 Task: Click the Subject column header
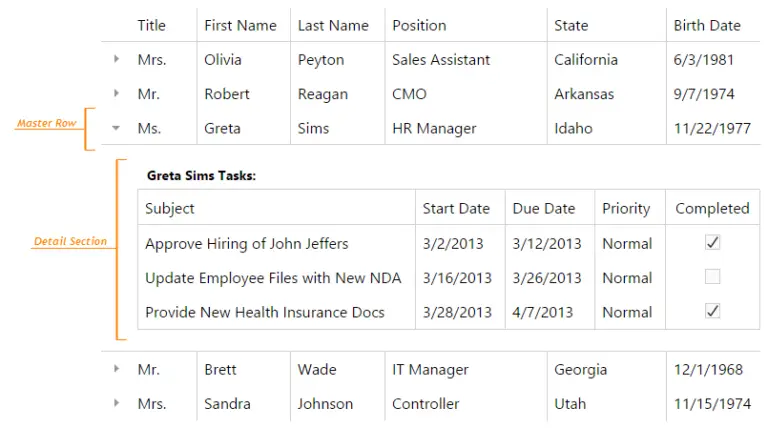(170, 208)
